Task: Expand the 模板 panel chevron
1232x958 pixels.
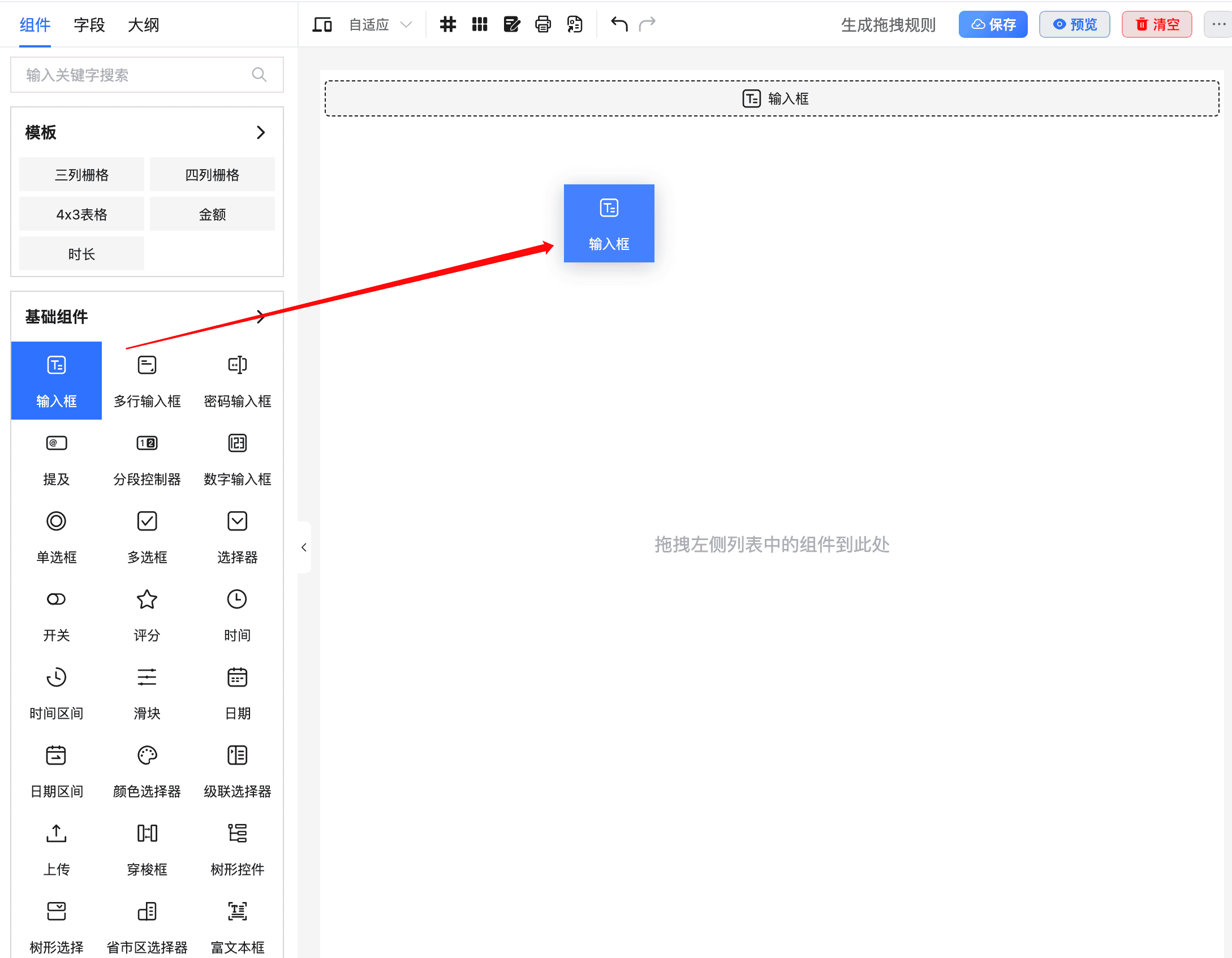Action: point(261,132)
